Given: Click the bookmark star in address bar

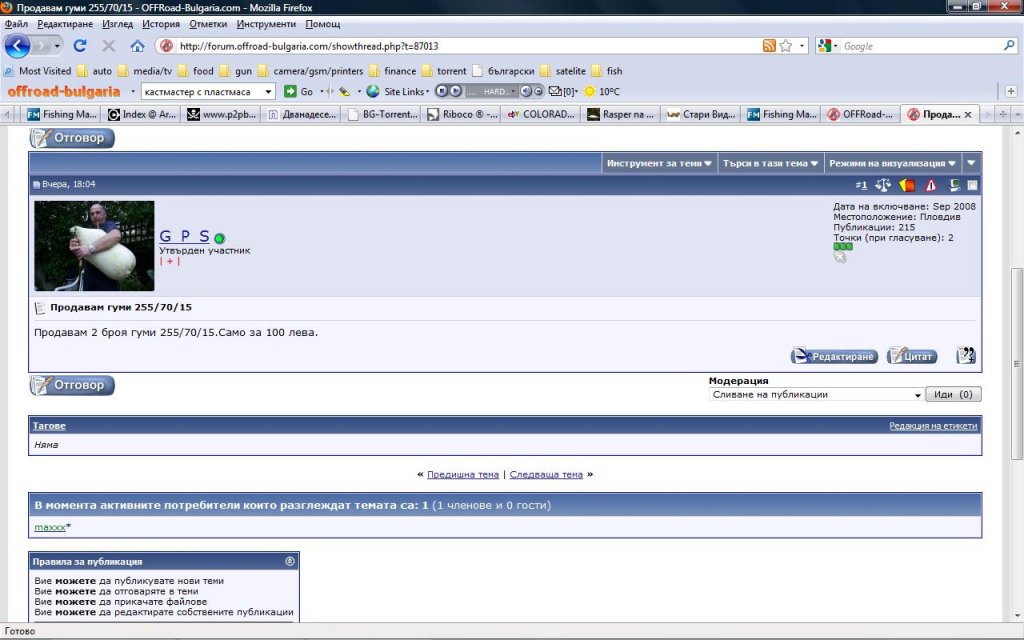Looking at the screenshot, I should pos(786,46).
